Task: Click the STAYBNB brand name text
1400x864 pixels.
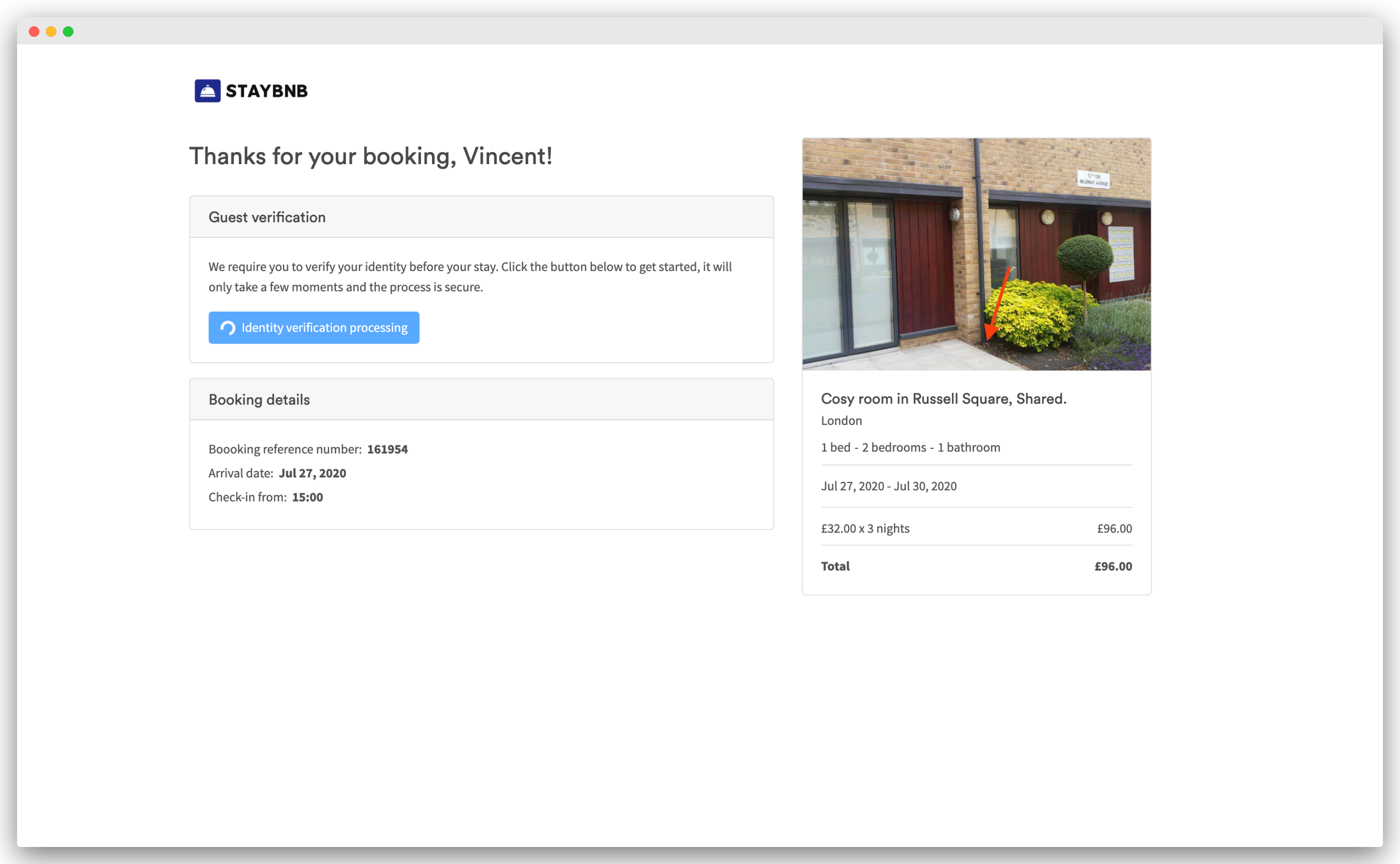Action: click(266, 91)
